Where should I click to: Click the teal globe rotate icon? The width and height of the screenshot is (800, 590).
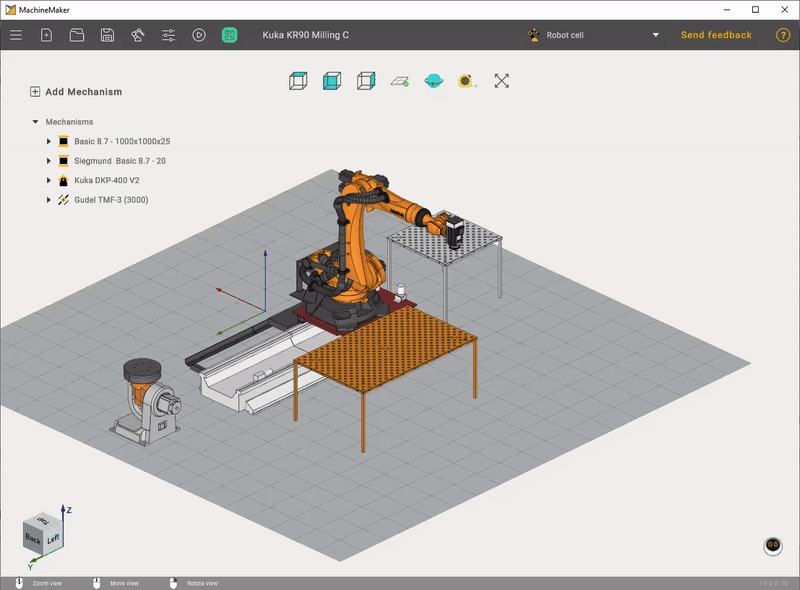tap(433, 80)
